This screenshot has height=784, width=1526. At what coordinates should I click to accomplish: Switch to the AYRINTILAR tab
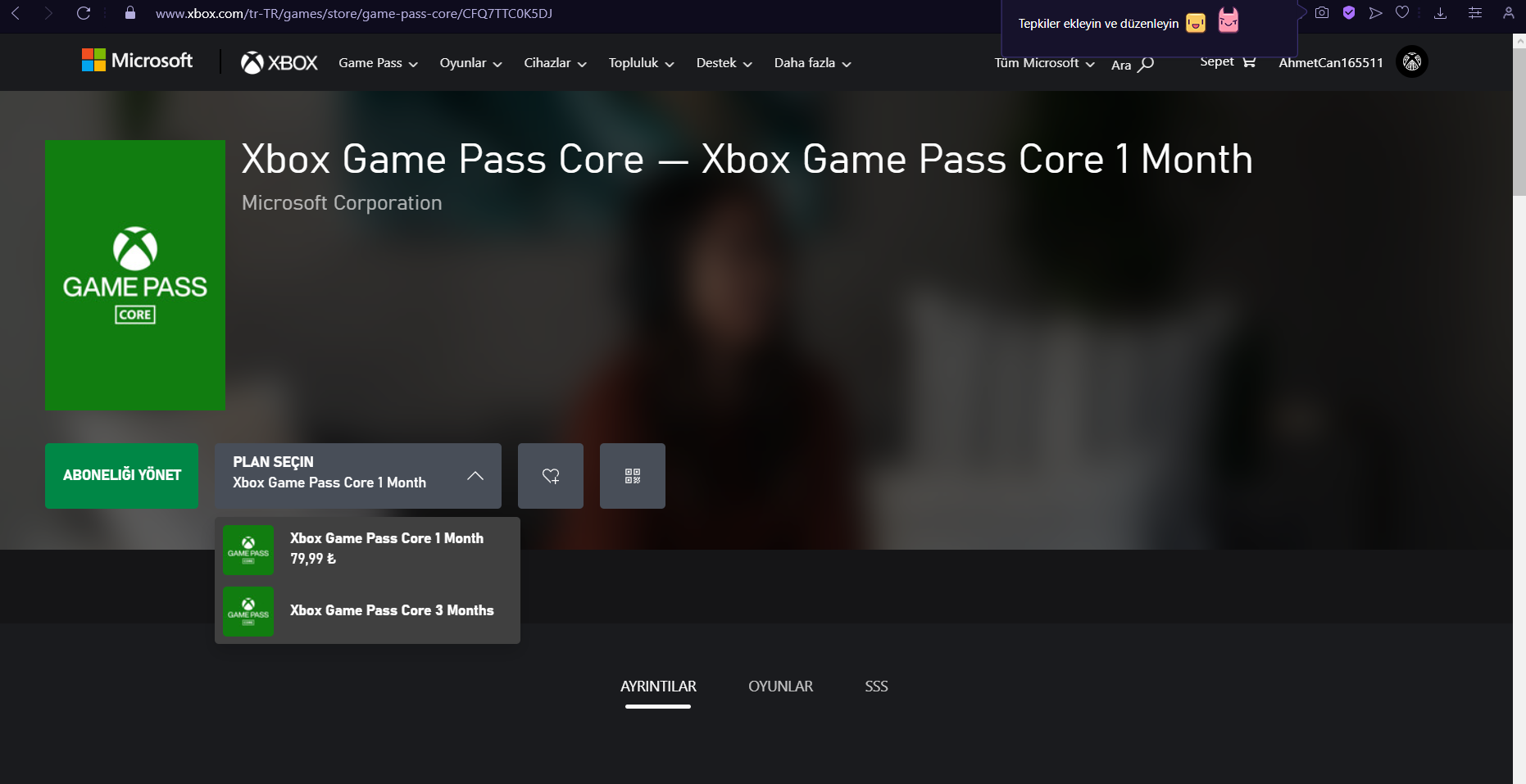[x=658, y=687]
